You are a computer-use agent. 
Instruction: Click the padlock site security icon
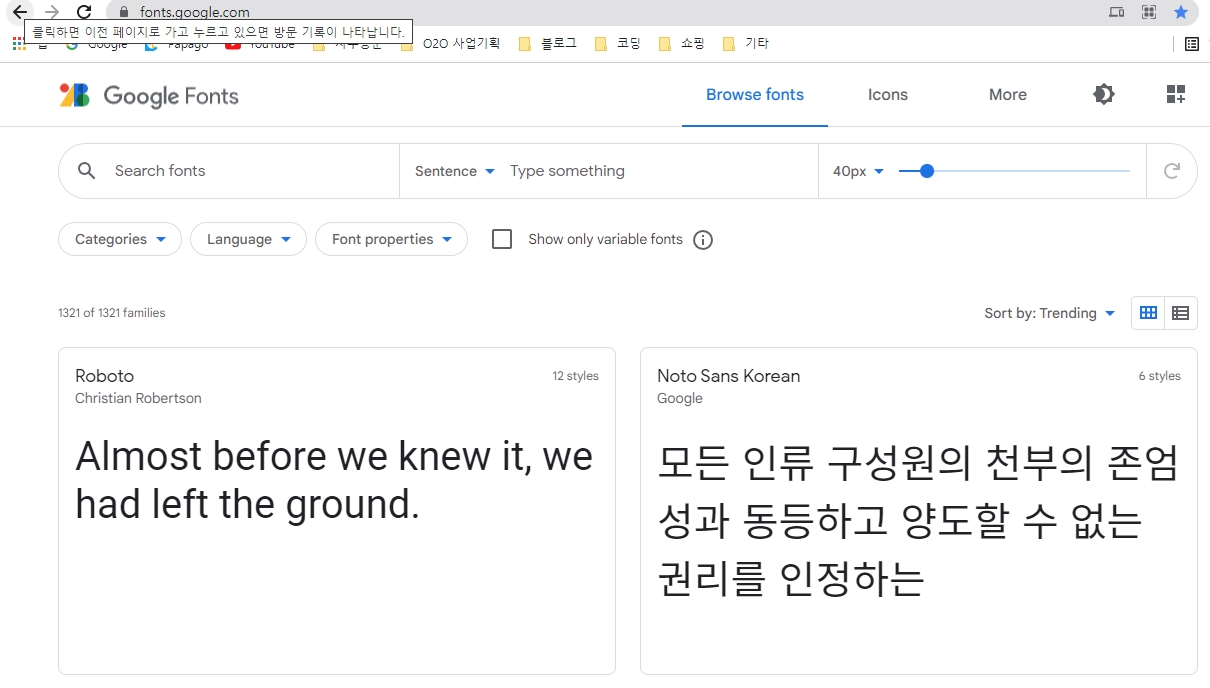(124, 12)
